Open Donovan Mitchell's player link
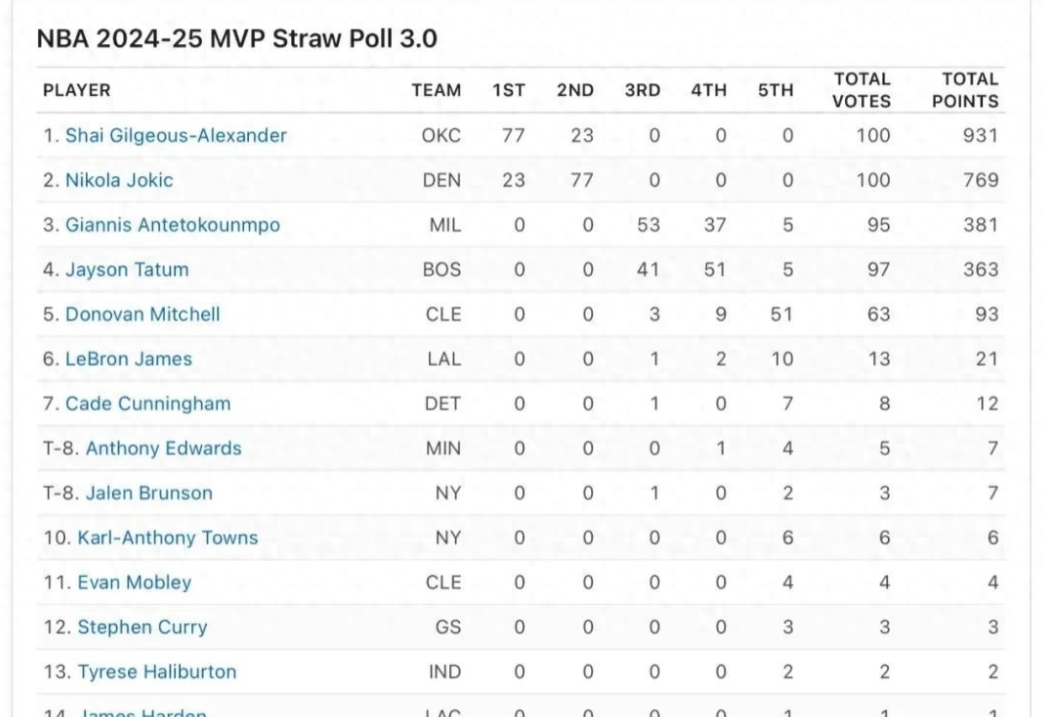Screen dimensions: 1043x717 click(x=143, y=314)
